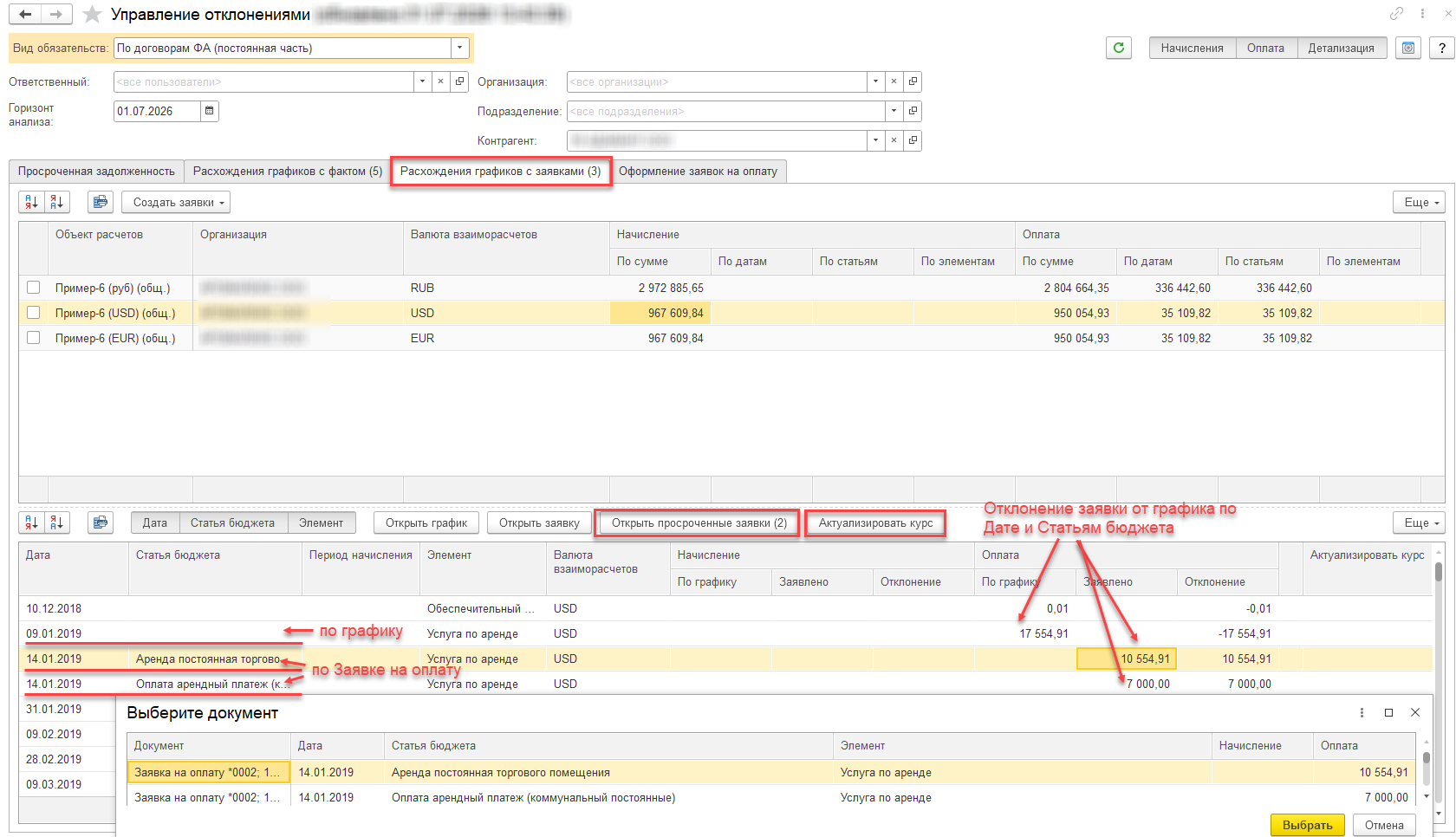
Task: Switch view to Начисления
Action: [x=1193, y=48]
